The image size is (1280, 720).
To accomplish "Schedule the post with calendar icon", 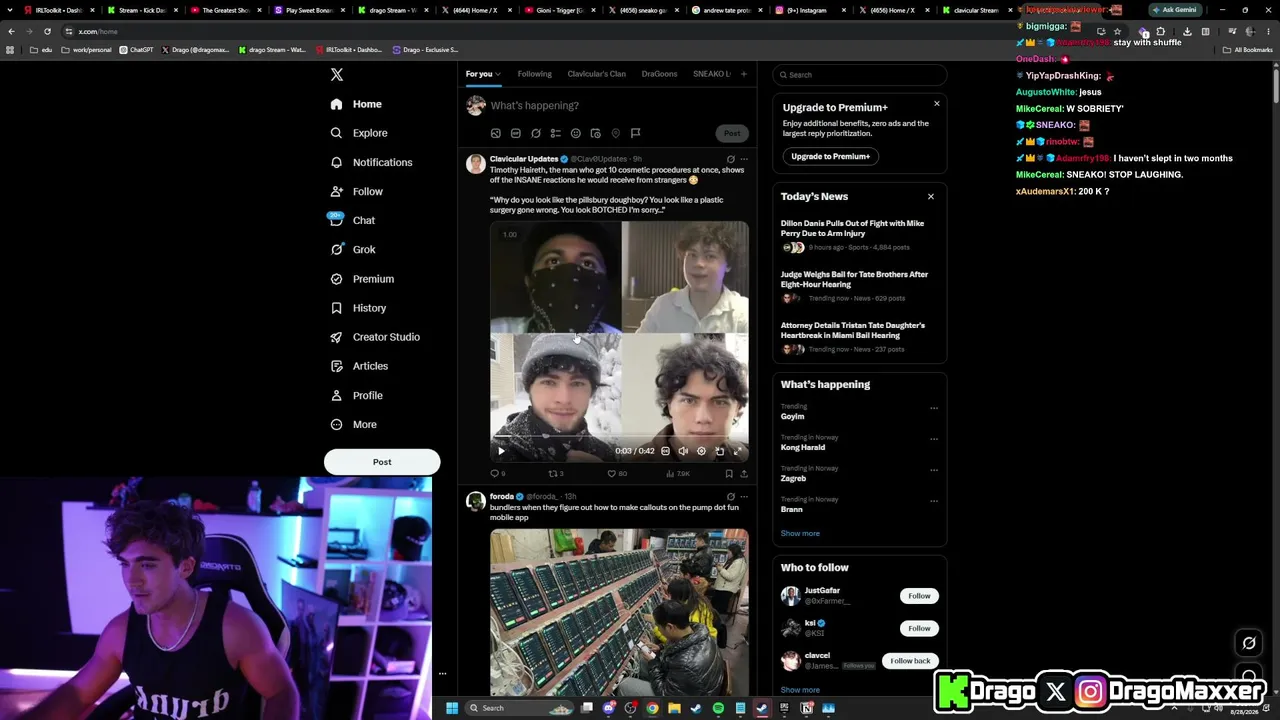I will click(x=595, y=133).
